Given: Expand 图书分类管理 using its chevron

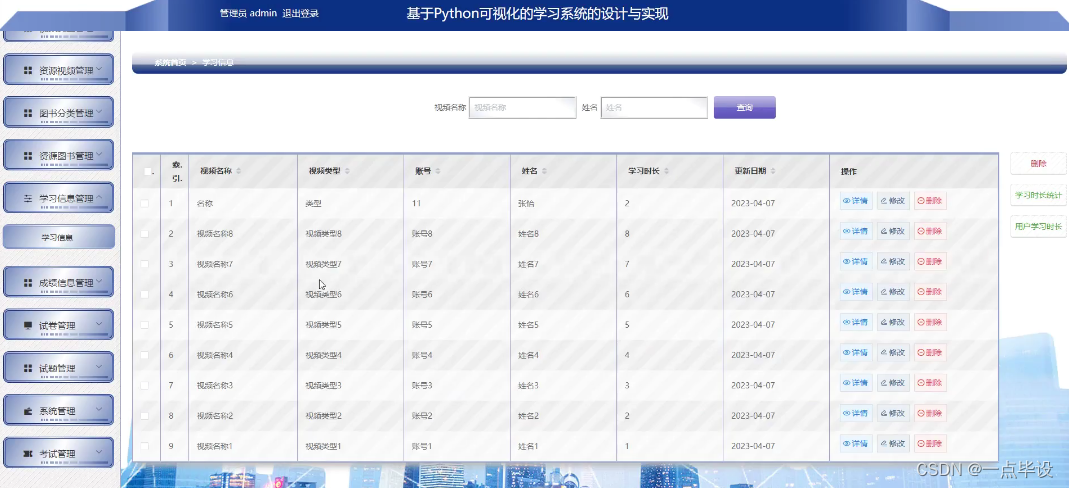Looking at the screenshot, I should point(100,112).
